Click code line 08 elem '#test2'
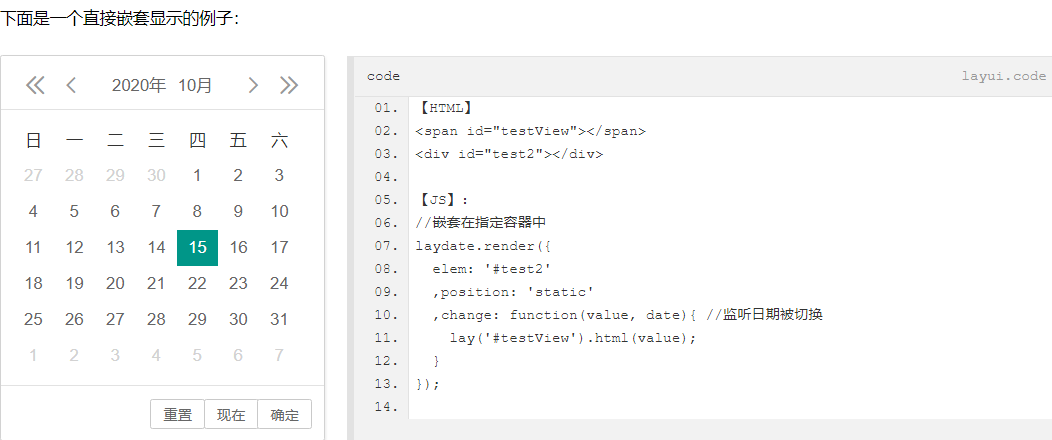This screenshot has width=1052, height=440. tap(491, 269)
